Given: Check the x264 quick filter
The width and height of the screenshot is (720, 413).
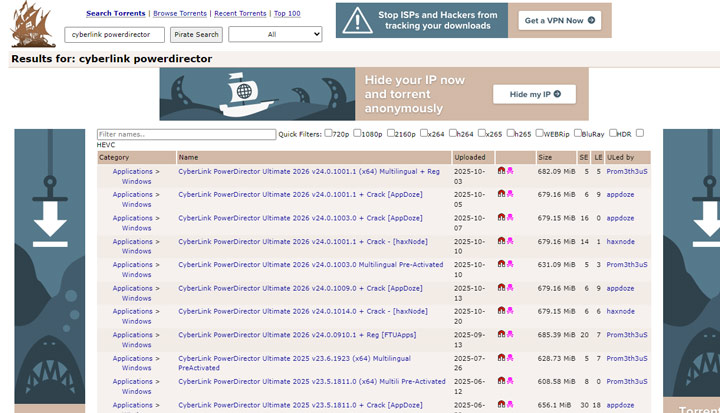Looking at the screenshot, I should pos(423,133).
